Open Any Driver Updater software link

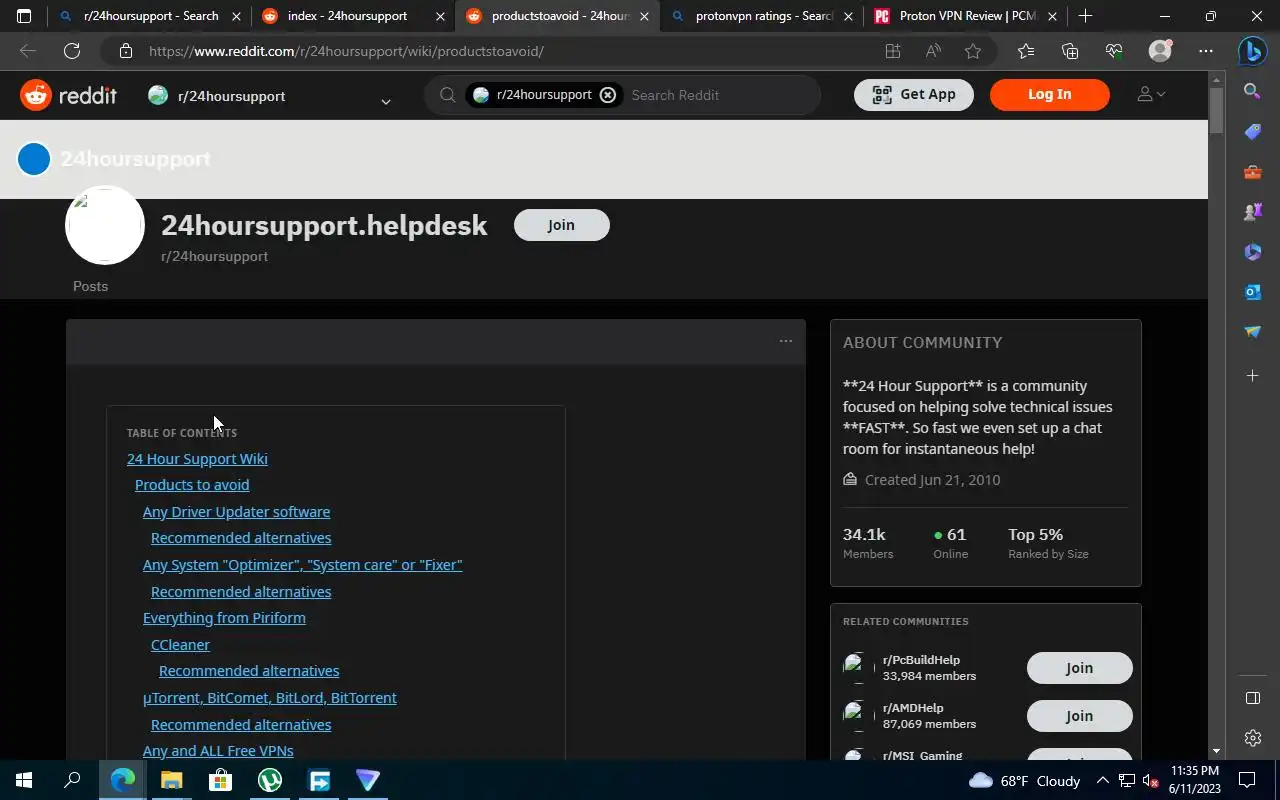pyautogui.click(x=236, y=511)
